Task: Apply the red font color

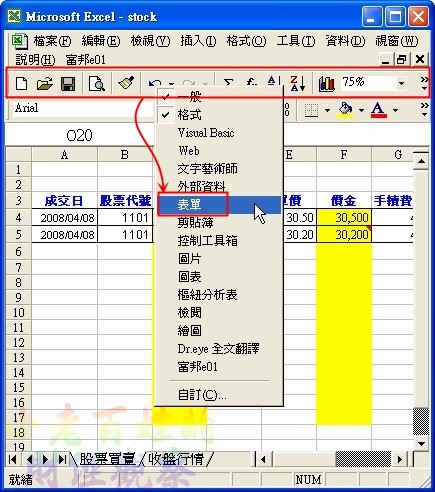Action: click(379, 110)
